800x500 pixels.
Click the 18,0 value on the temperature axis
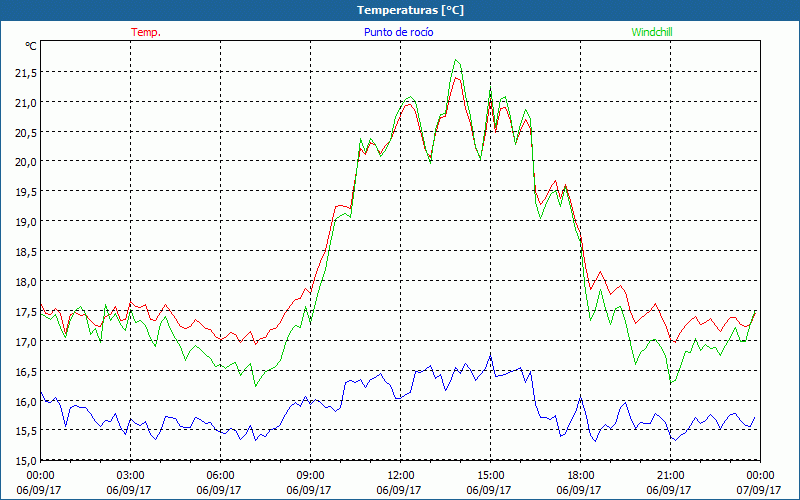(27, 281)
